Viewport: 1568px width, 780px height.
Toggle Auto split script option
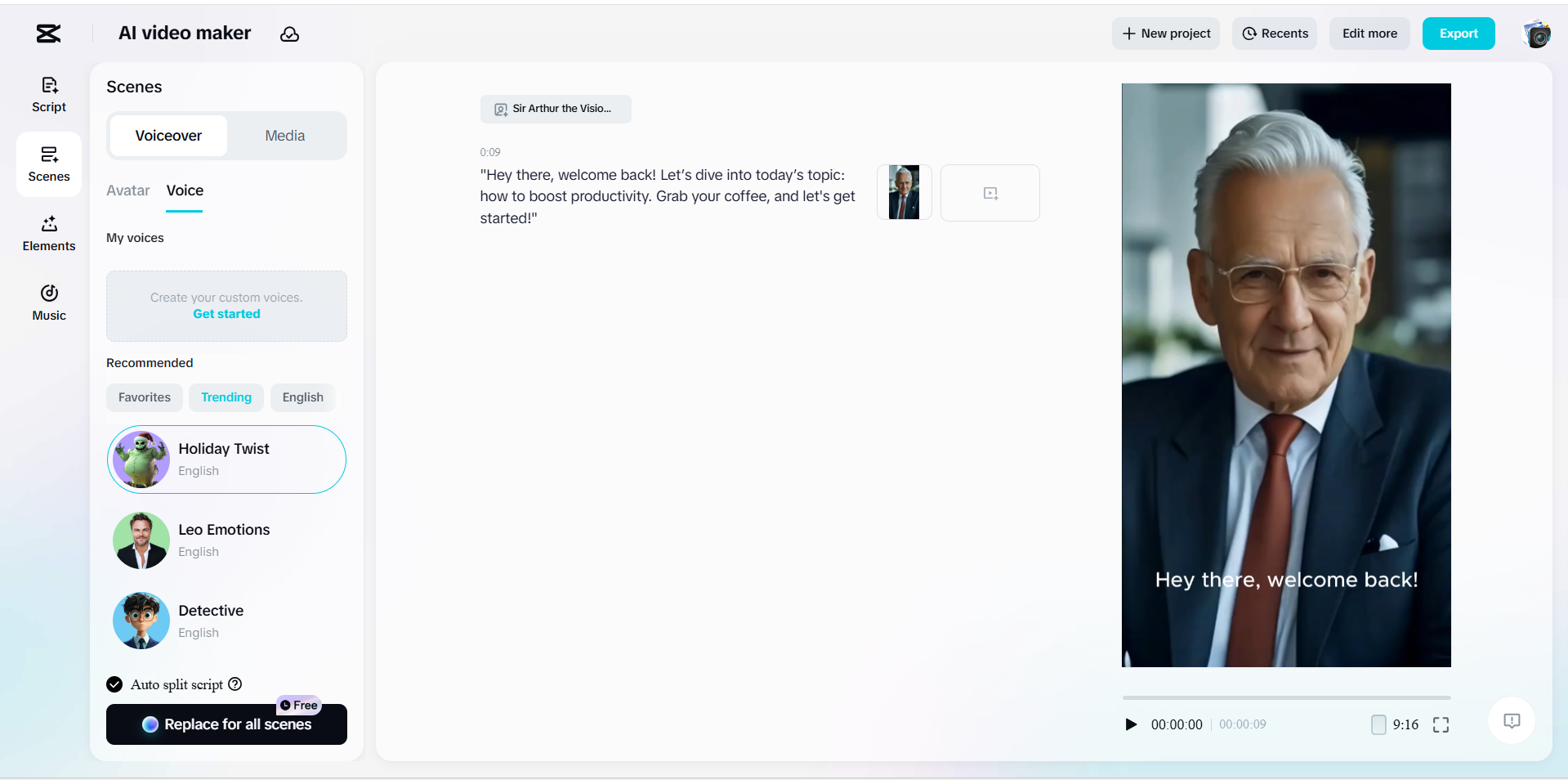coord(114,684)
